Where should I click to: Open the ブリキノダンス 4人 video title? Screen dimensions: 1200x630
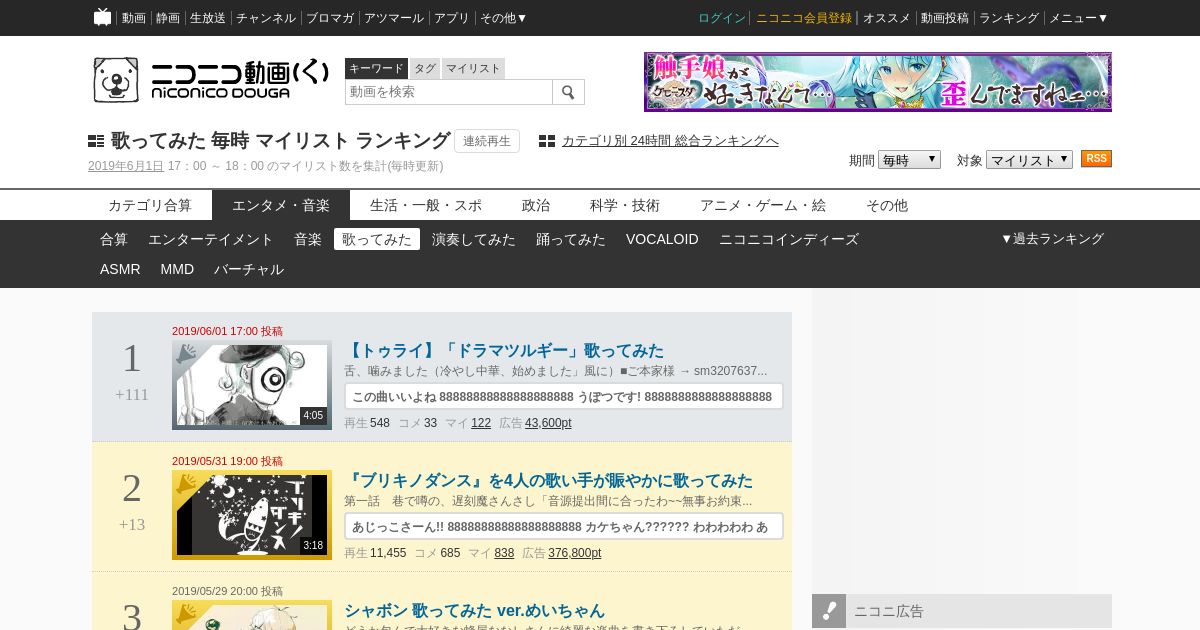tap(548, 481)
